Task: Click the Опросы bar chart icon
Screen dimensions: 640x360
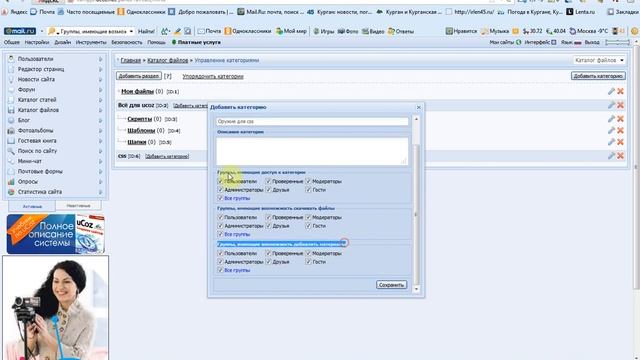Action: point(11,181)
